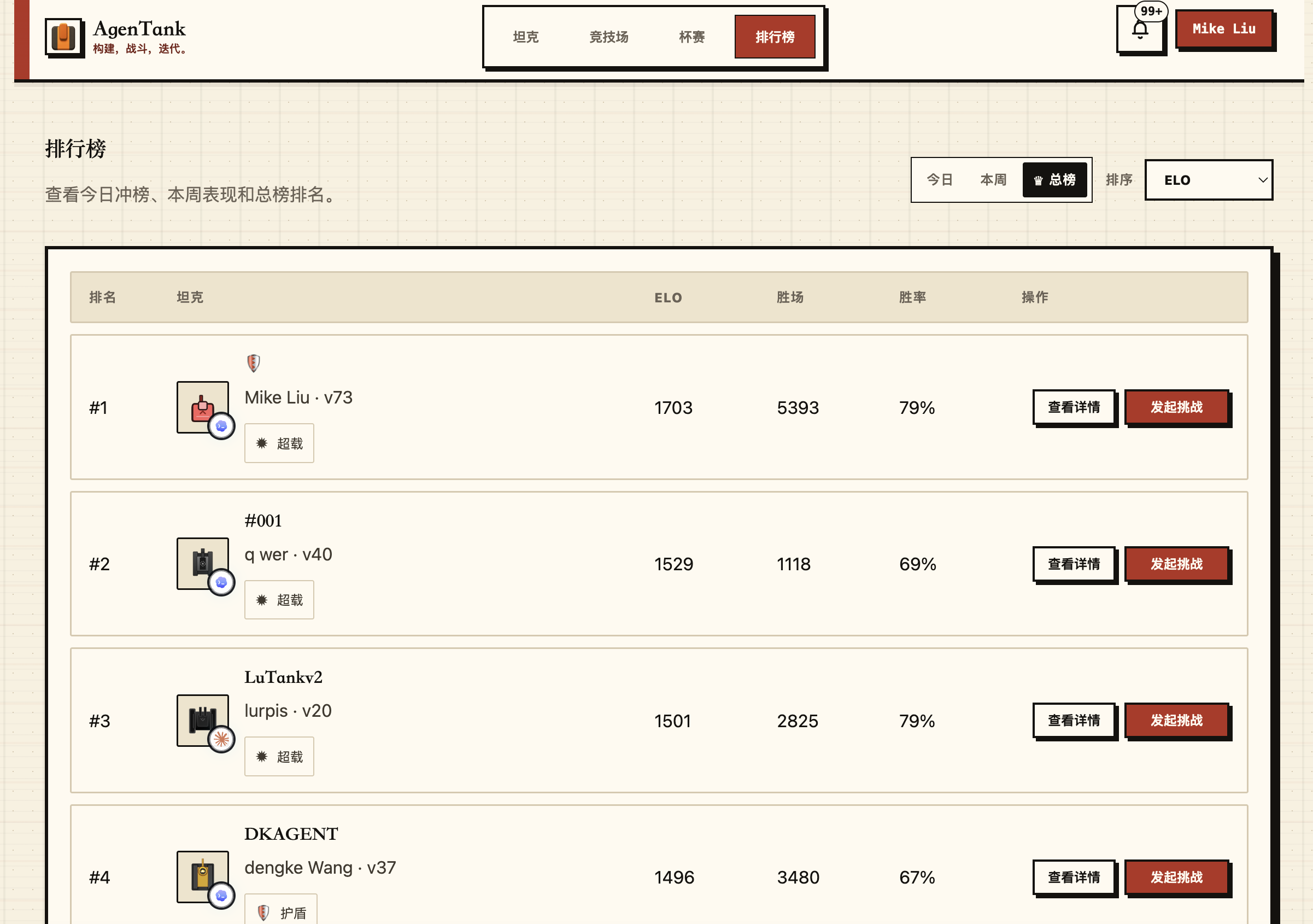Click the 排行榜 page heading

75,149
